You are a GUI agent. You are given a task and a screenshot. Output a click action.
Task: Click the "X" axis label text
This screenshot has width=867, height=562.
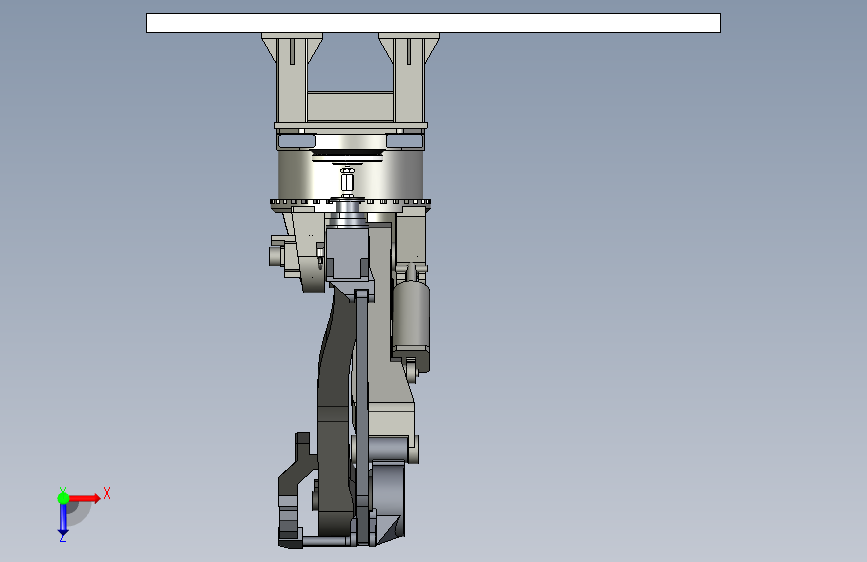tap(107, 493)
